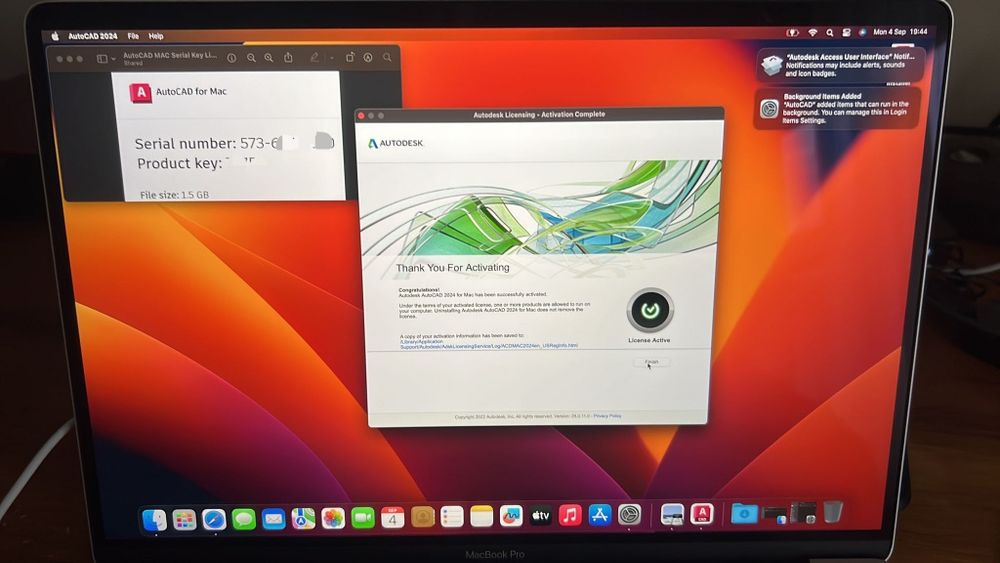Open the App Store from the dock
Screen dimensions: 1000x563
click(x=599, y=515)
